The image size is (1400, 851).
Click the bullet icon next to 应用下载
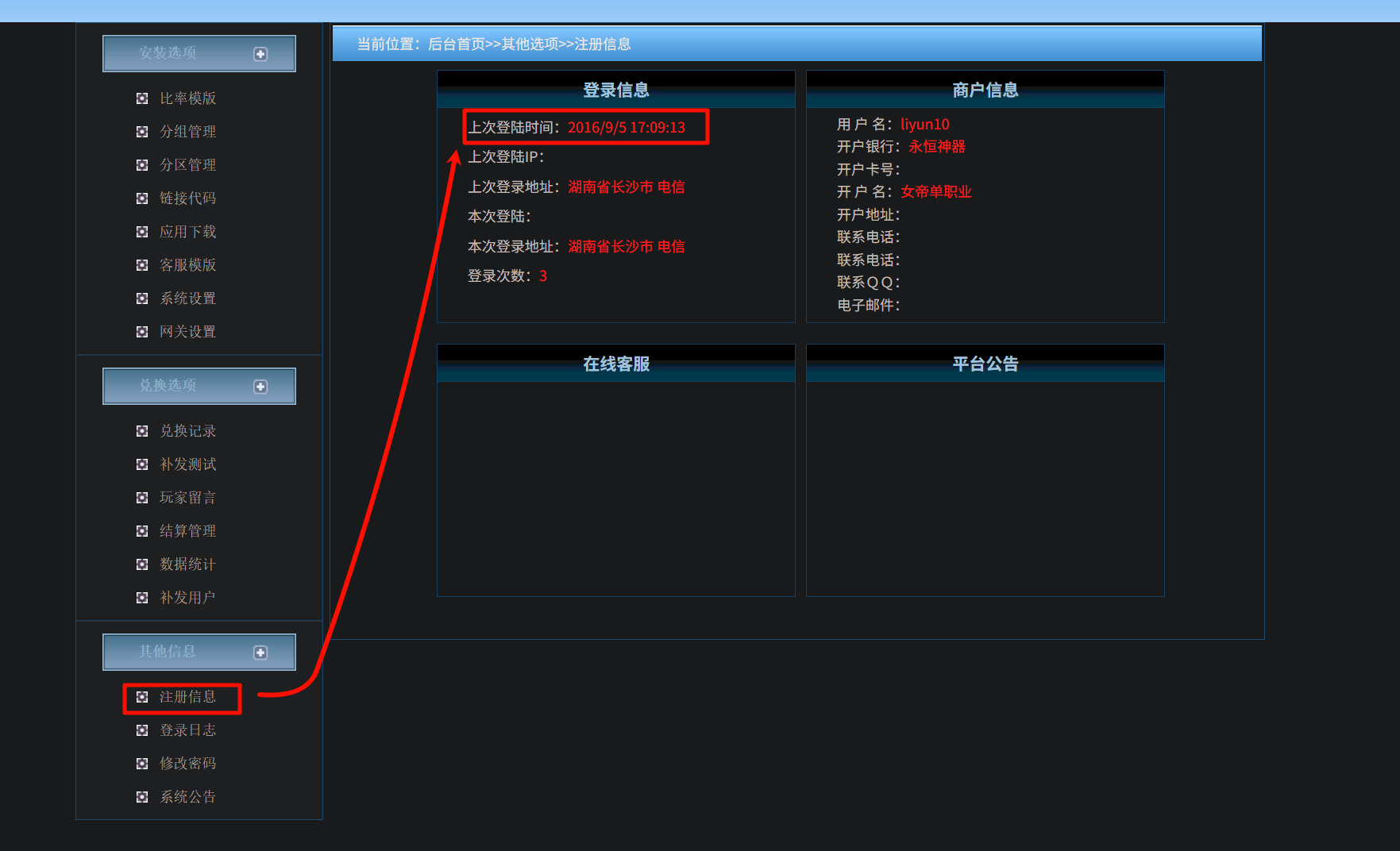pyautogui.click(x=142, y=232)
